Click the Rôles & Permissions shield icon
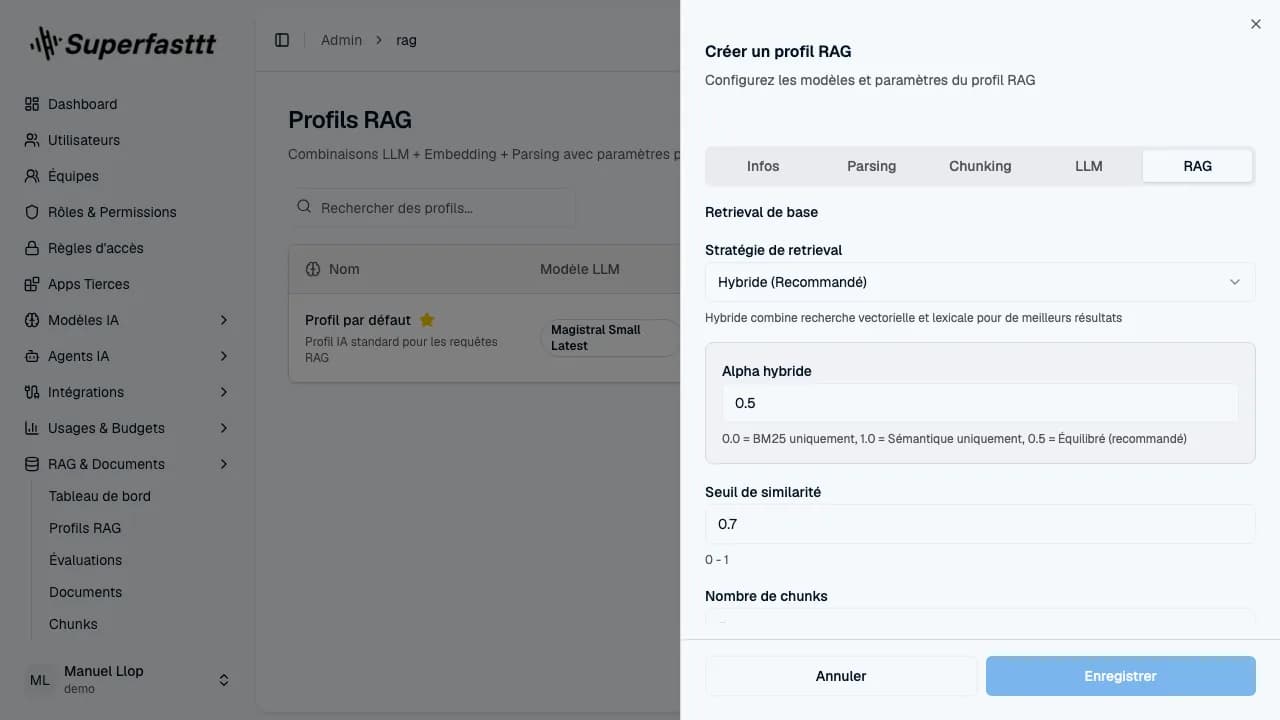 coord(32,212)
